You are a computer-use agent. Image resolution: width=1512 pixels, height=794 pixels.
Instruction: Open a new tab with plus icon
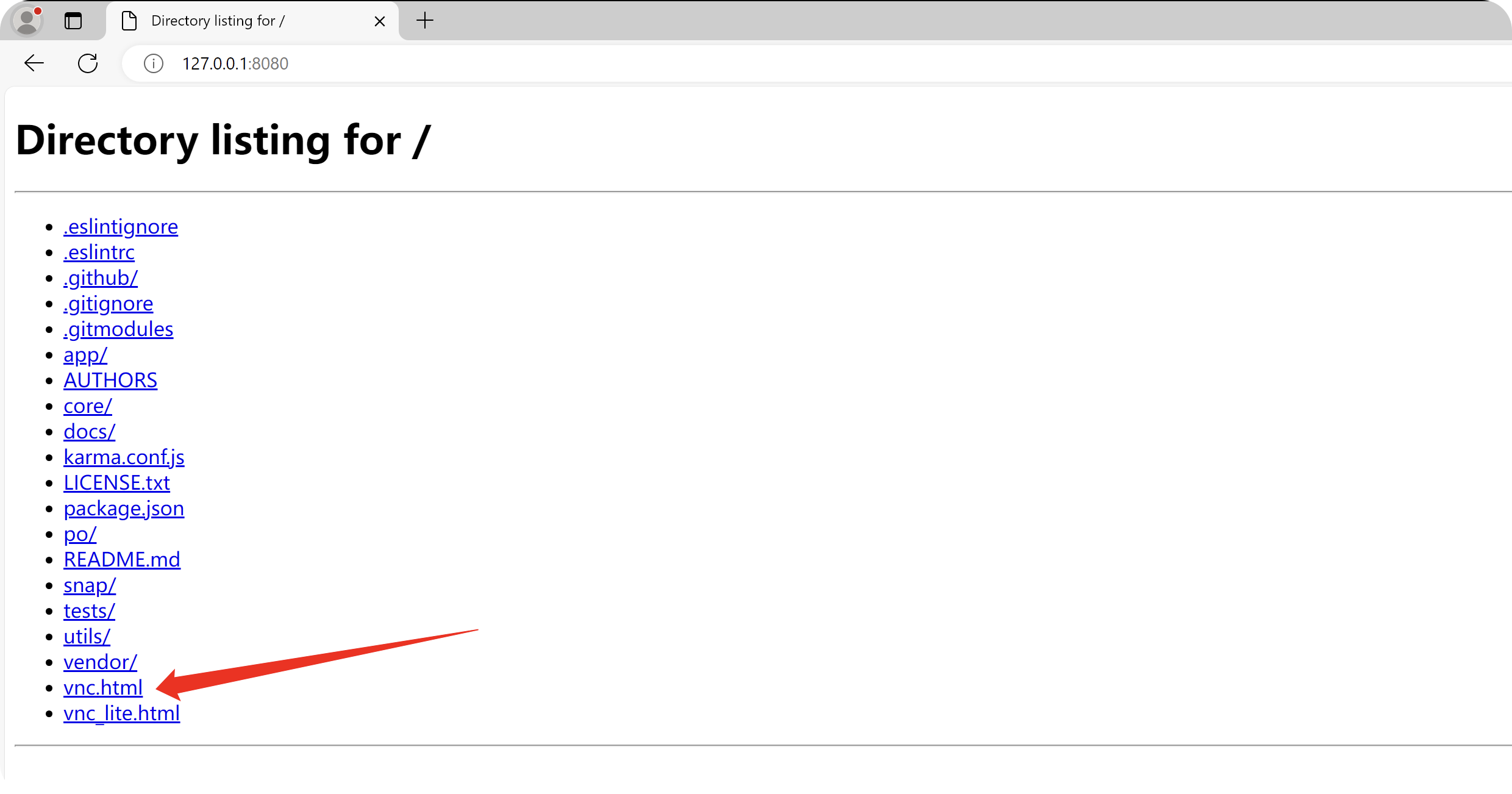click(425, 21)
